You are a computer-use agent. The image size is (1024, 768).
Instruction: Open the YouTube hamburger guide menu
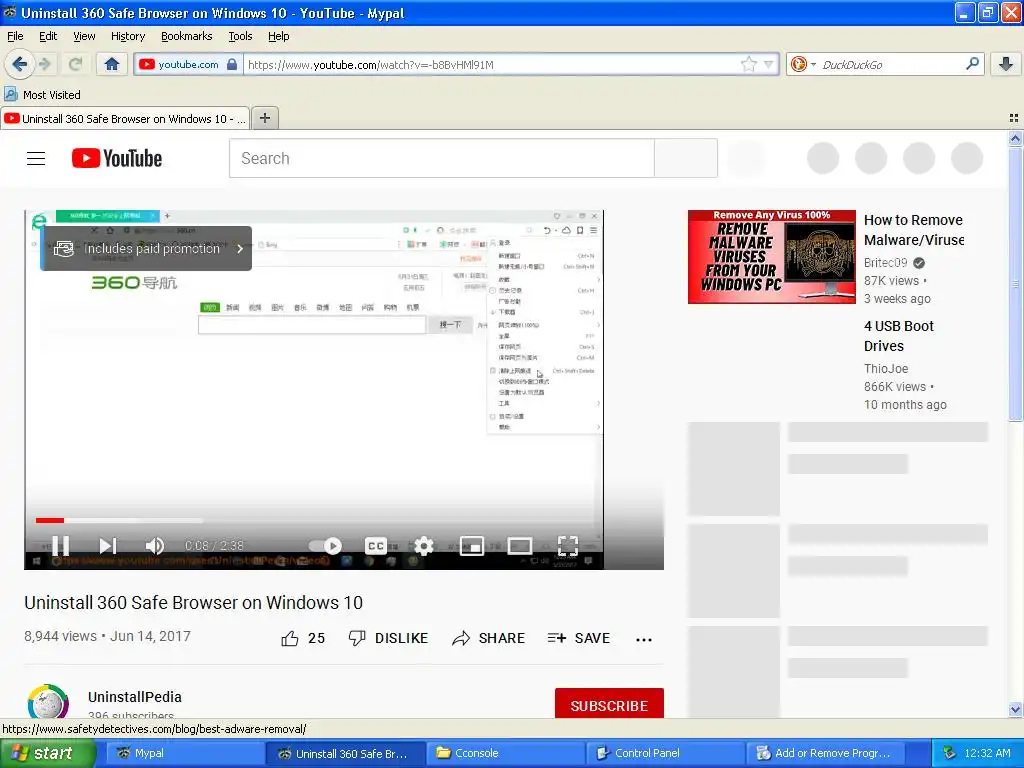click(36, 158)
